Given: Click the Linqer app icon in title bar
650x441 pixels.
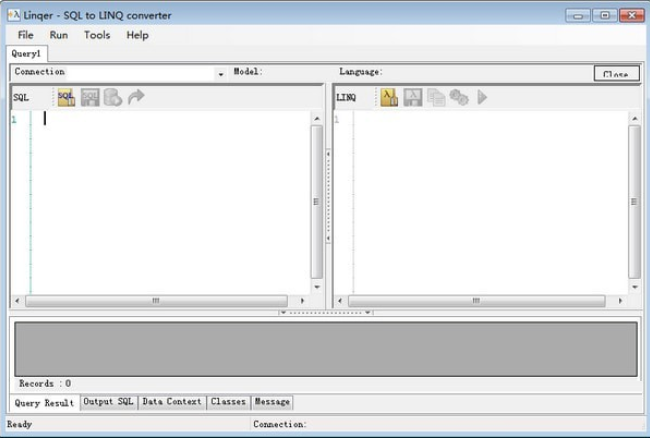Looking at the screenshot, I should 14,15.
